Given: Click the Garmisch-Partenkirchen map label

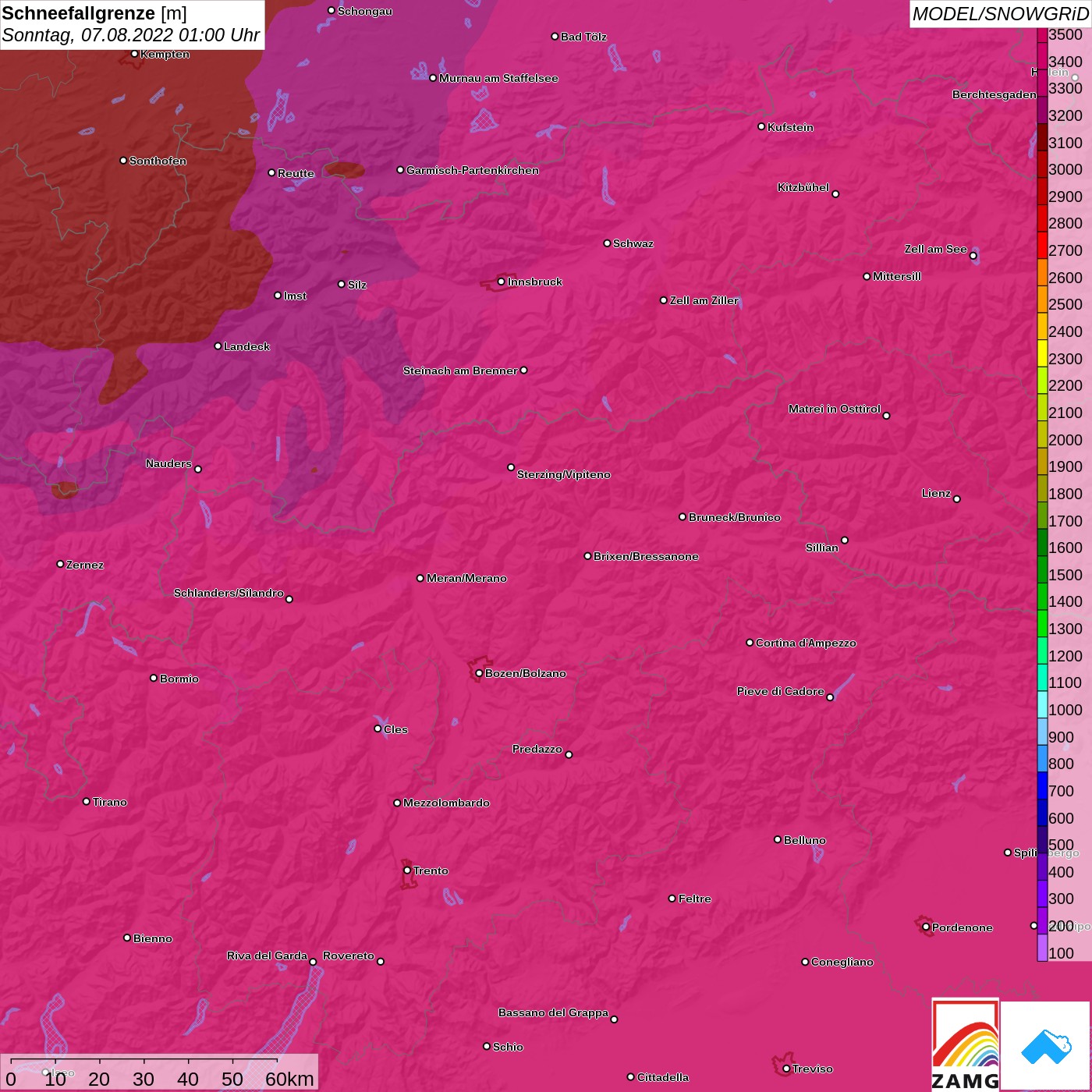Looking at the screenshot, I should pos(472,170).
